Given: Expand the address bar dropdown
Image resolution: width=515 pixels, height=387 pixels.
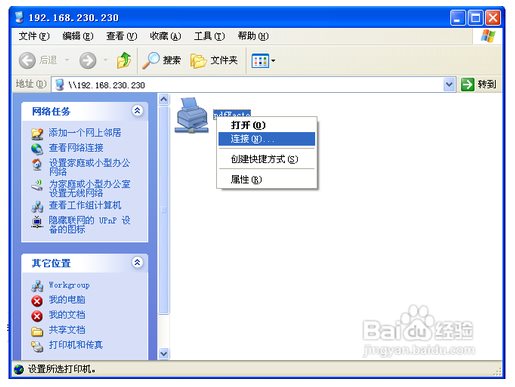Looking at the screenshot, I should 449,85.
